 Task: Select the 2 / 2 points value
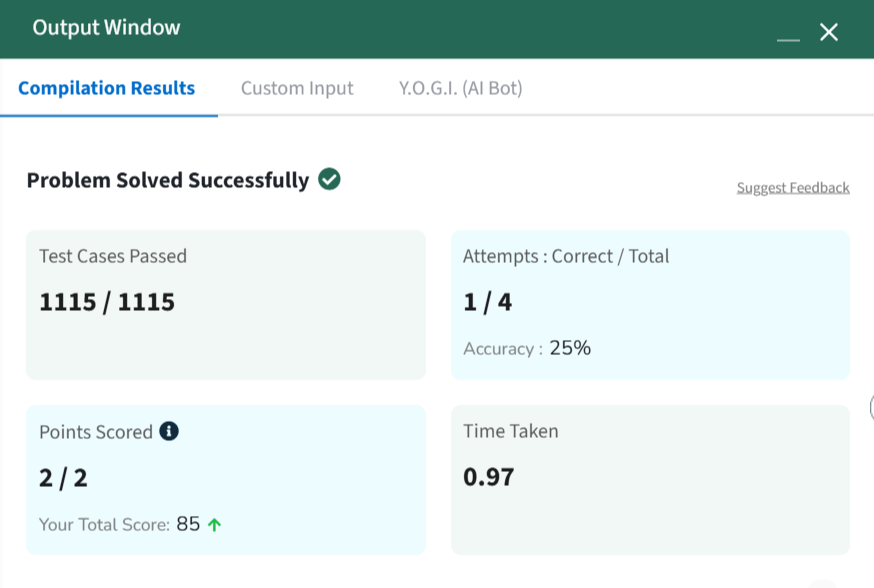point(63,478)
